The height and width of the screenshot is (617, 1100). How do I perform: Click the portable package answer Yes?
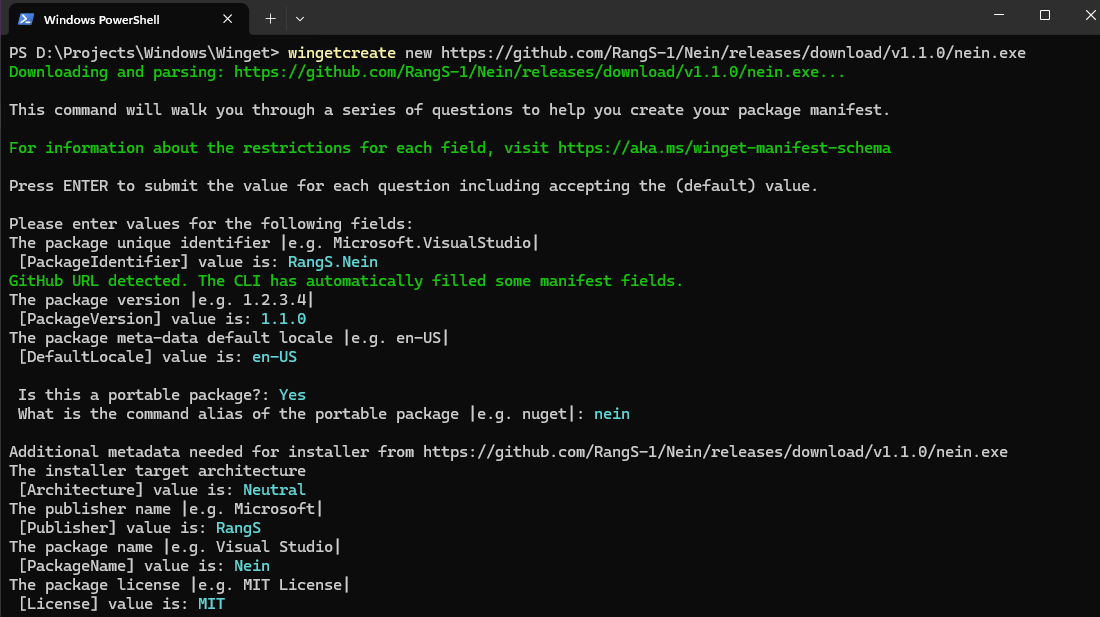coord(292,395)
